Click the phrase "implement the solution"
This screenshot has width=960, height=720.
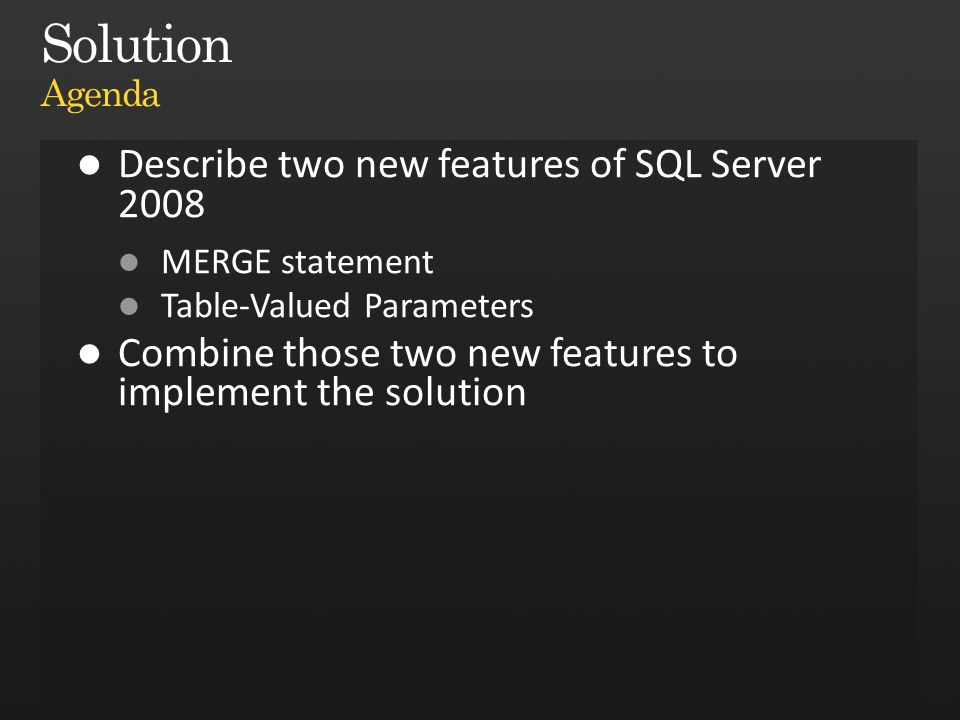pos(322,392)
